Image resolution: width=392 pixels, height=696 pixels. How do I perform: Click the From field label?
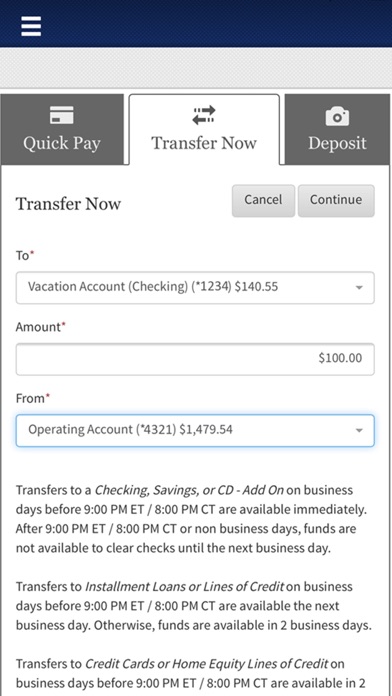[30, 398]
